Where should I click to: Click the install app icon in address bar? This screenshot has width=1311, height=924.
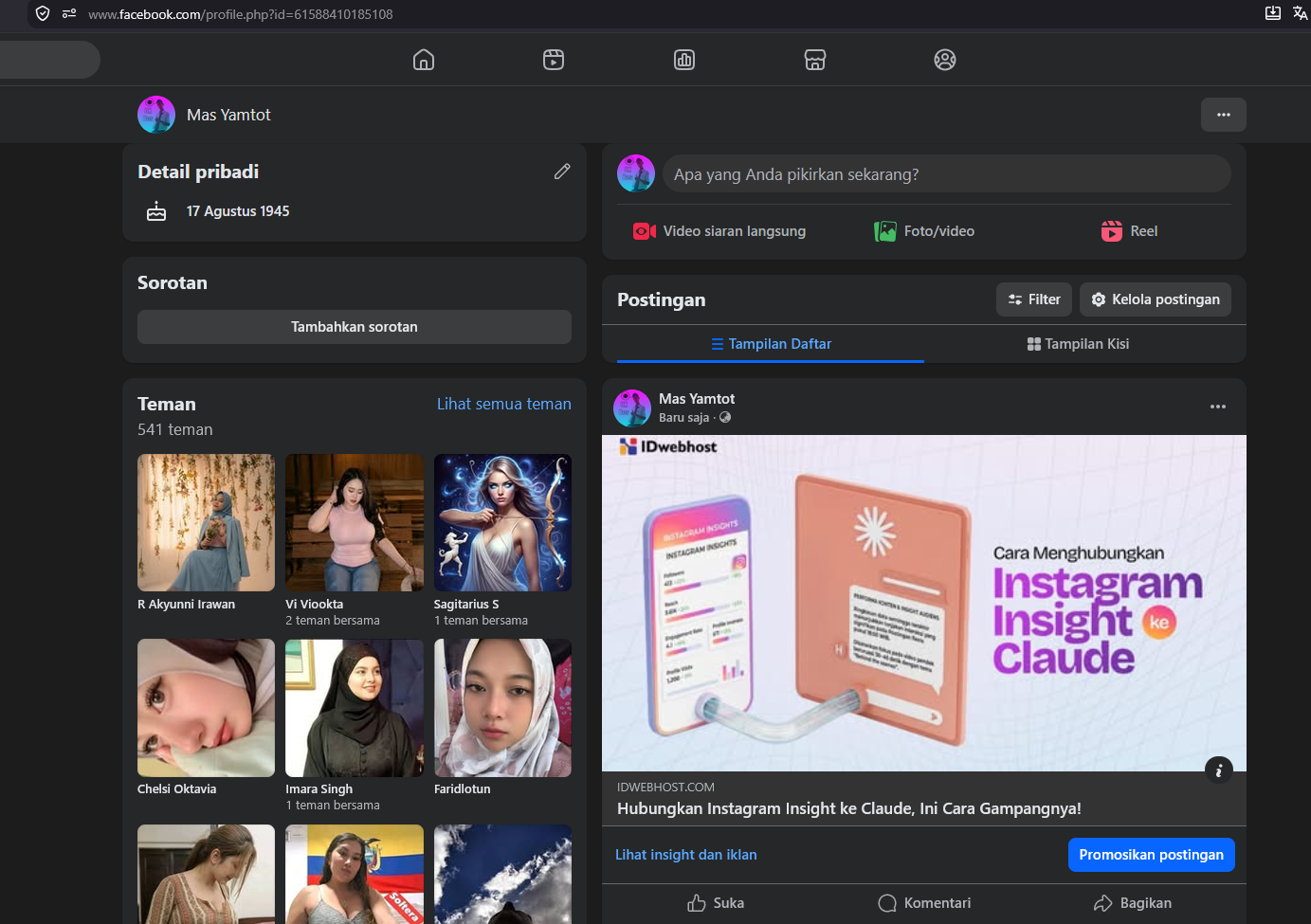(1273, 13)
